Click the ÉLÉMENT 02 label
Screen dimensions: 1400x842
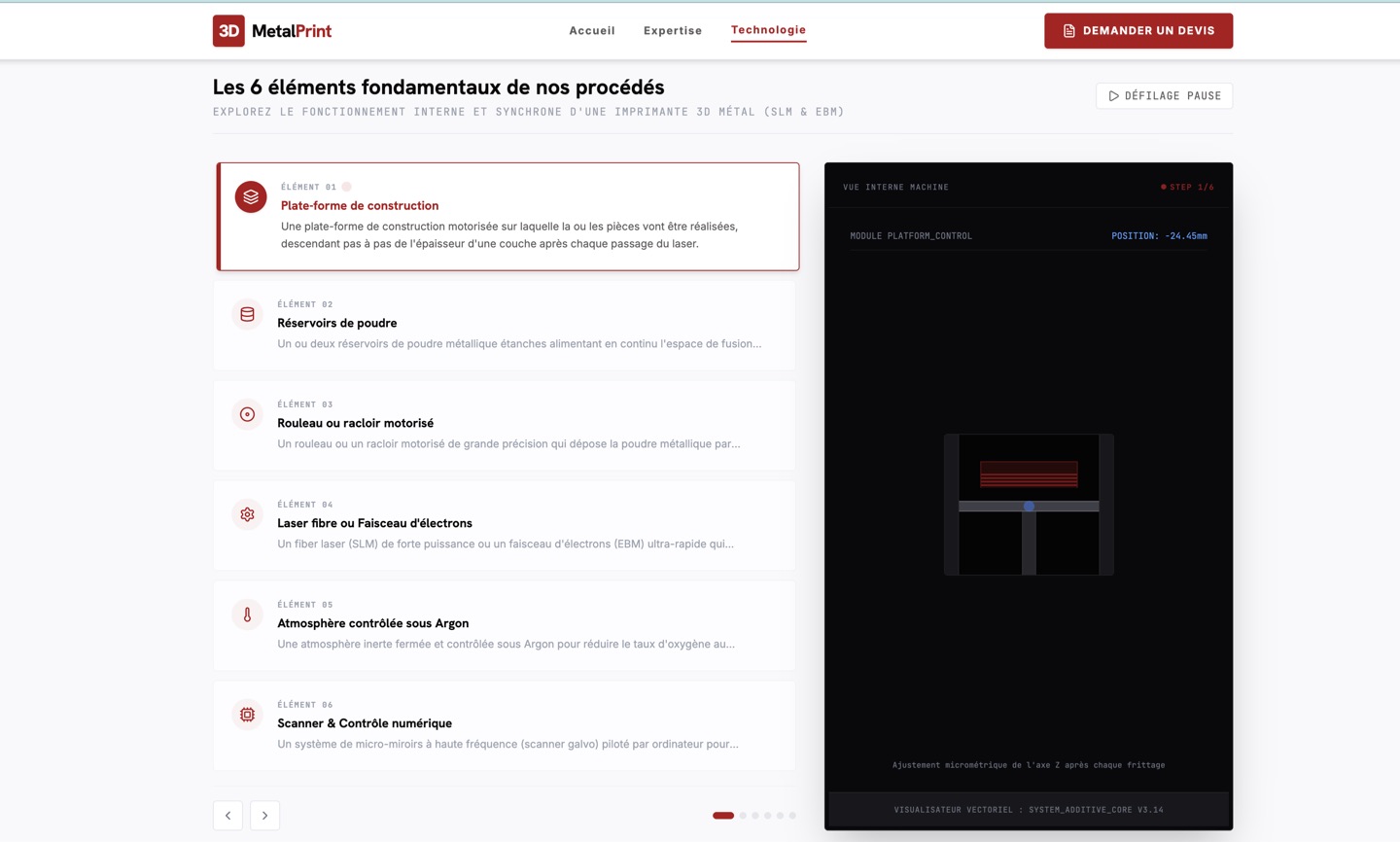pyautogui.click(x=305, y=304)
